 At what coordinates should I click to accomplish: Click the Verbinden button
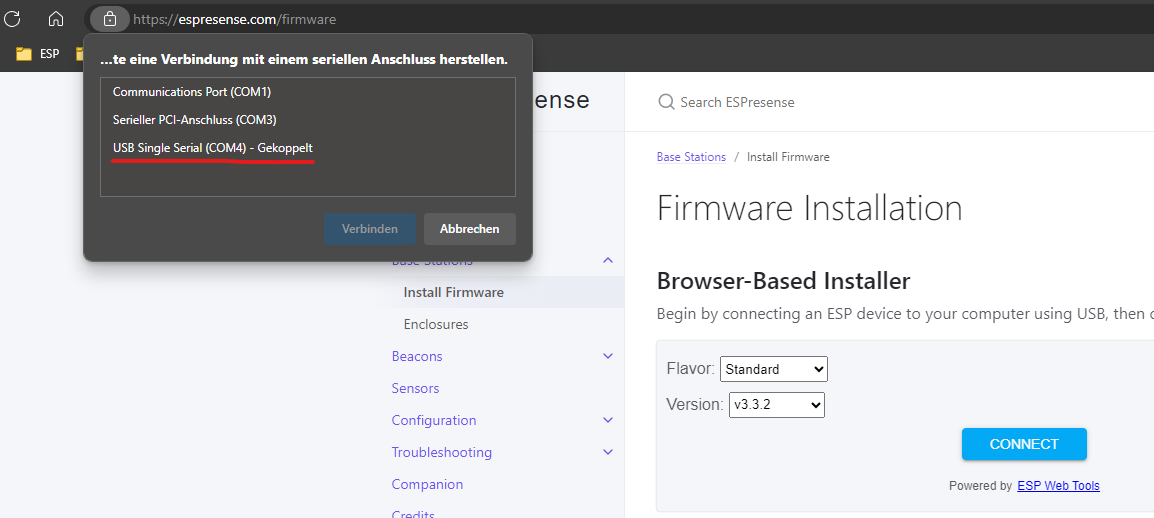[x=369, y=229]
